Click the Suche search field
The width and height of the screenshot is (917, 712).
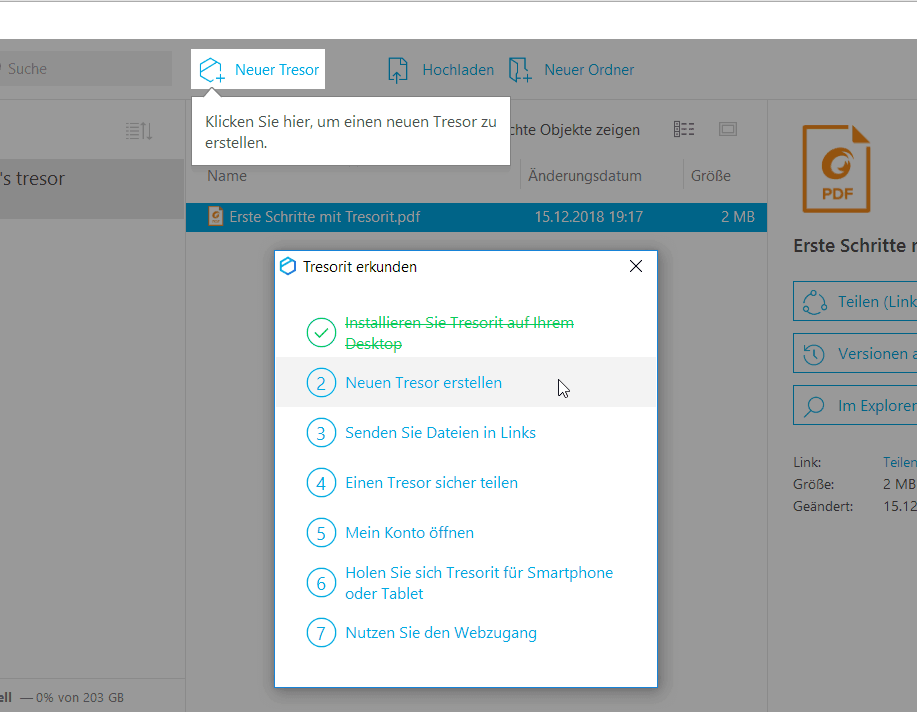click(x=86, y=68)
